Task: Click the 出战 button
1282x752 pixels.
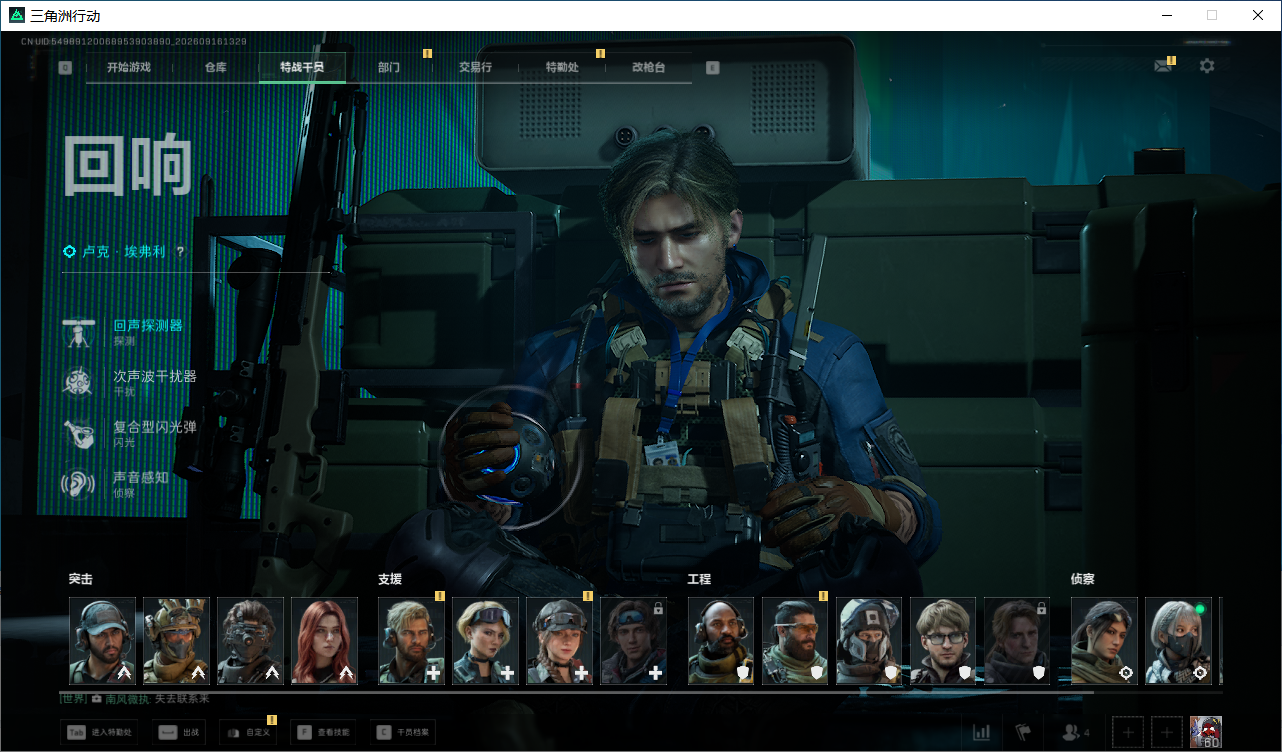Action: (x=179, y=732)
